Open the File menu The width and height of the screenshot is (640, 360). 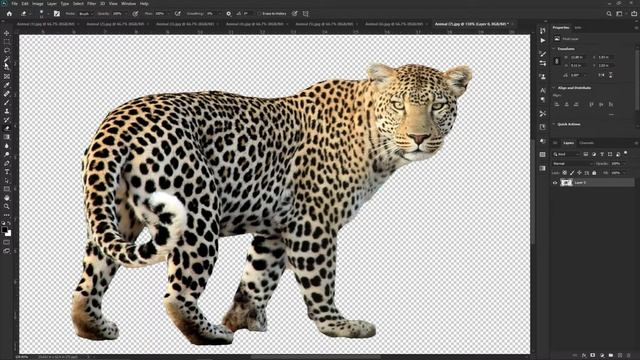15,4
